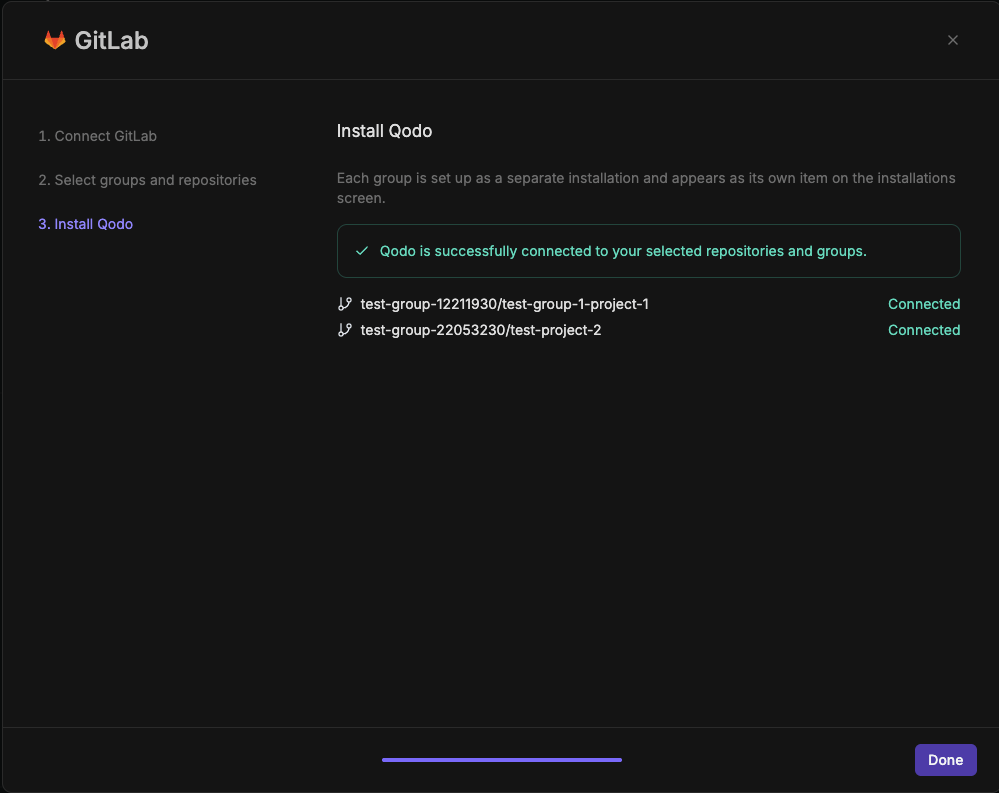Click the success checkmark icon
The height and width of the screenshot is (793, 999).
click(x=362, y=251)
